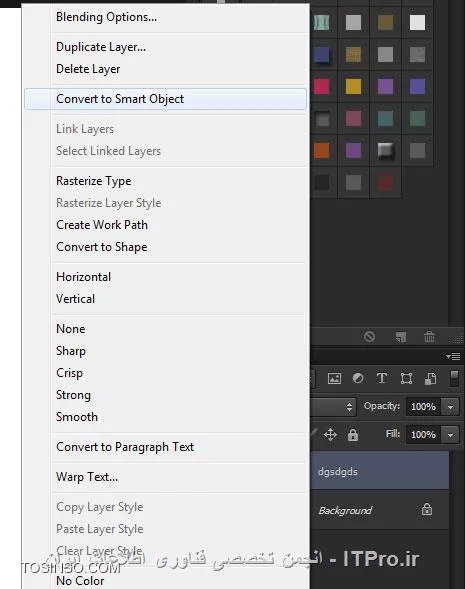Viewport: 465px width, 589px height.
Task: Delete style using the trash icon
Action: point(429,336)
